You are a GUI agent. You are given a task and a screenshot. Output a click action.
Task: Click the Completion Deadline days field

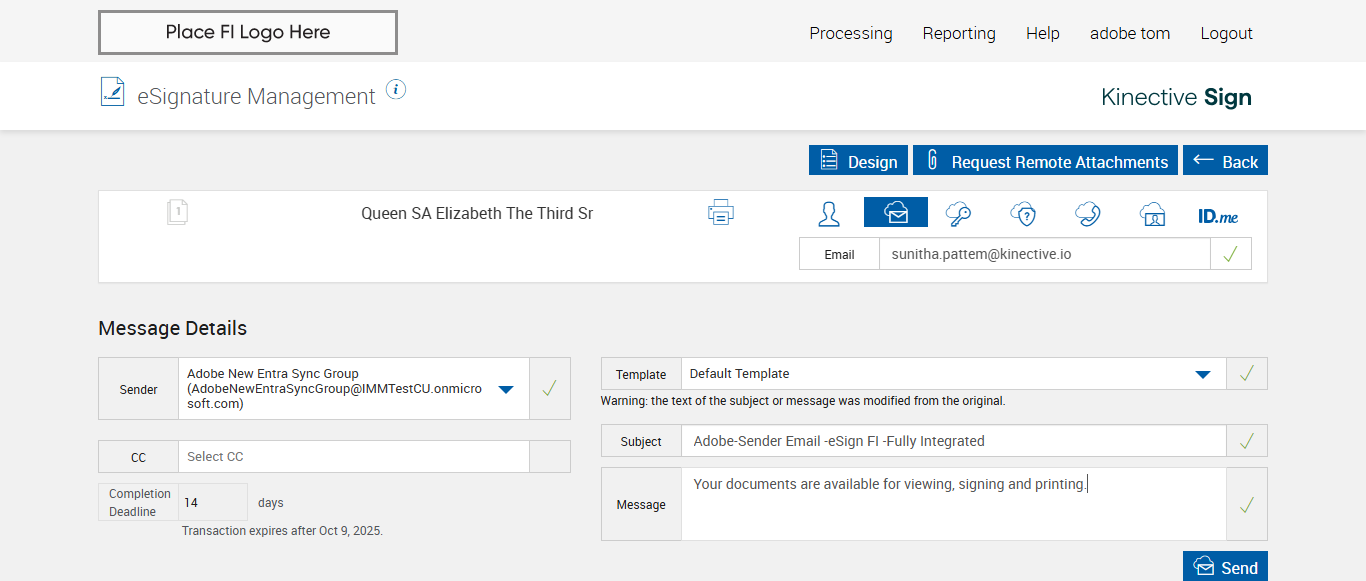click(212, 502)
